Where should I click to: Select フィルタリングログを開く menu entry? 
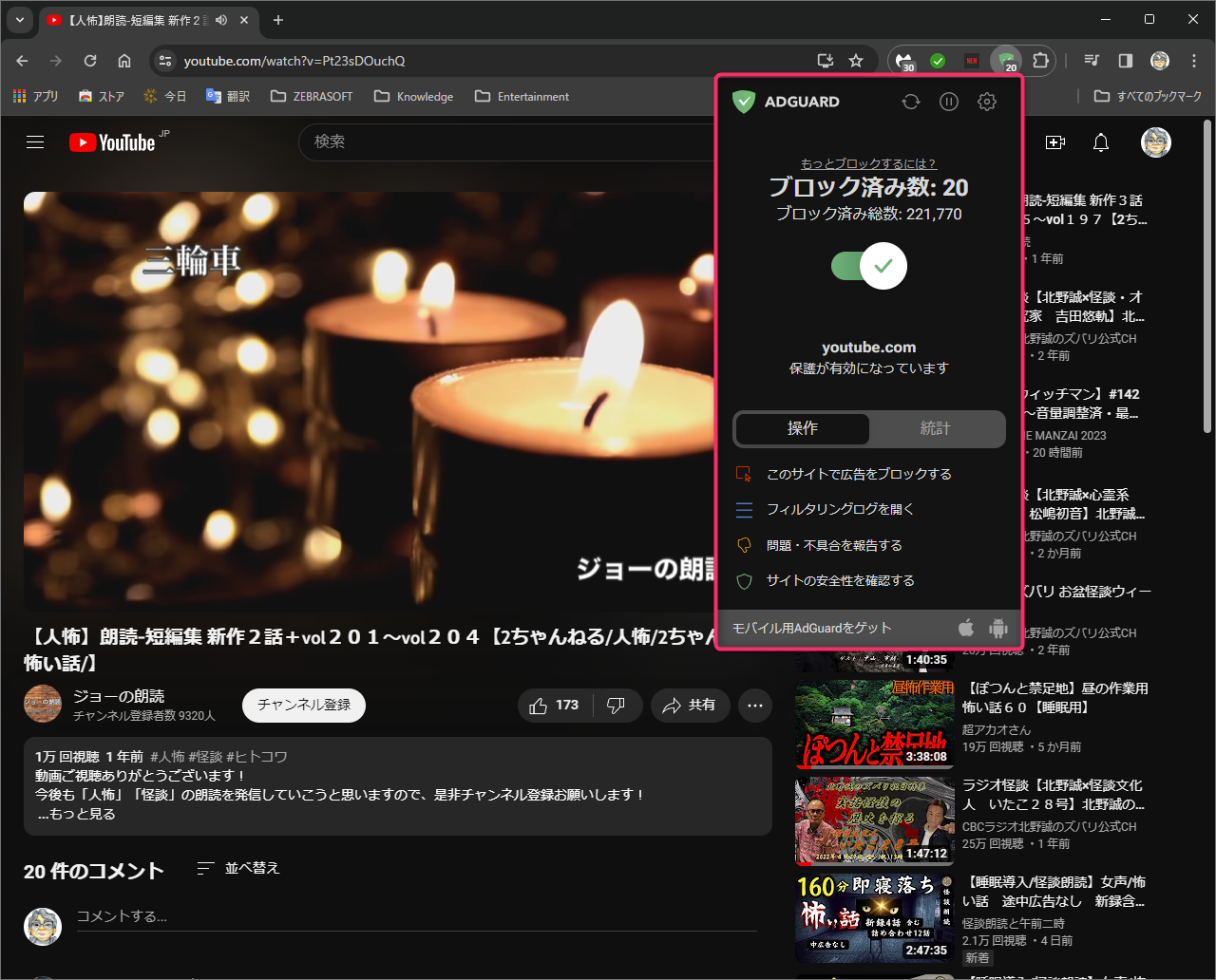coord(840,510)
